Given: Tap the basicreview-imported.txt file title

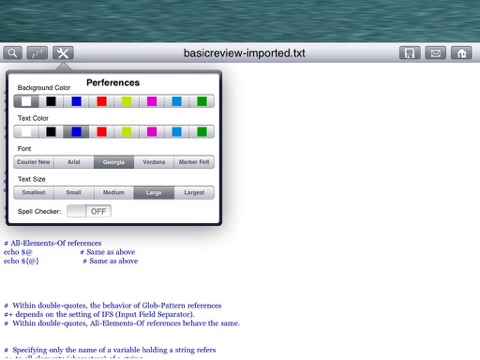Looking at the screenshot, I should 244,53.
